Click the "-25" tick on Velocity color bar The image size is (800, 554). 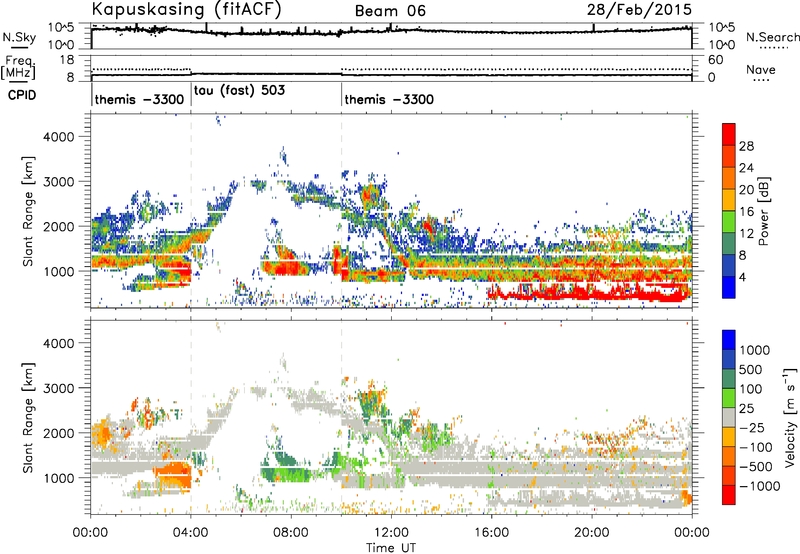coord(752,428)
